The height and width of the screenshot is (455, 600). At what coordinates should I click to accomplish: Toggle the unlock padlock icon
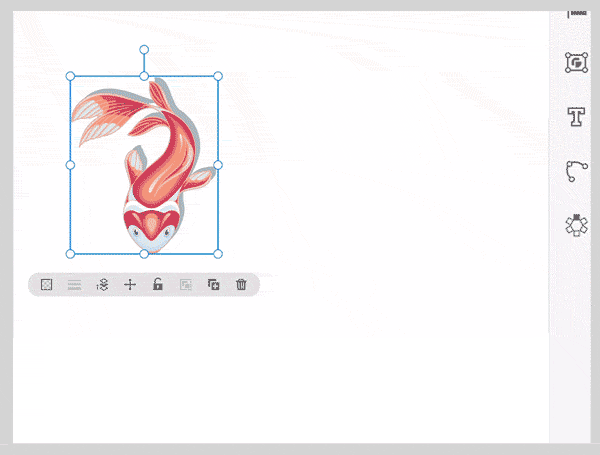158,284
